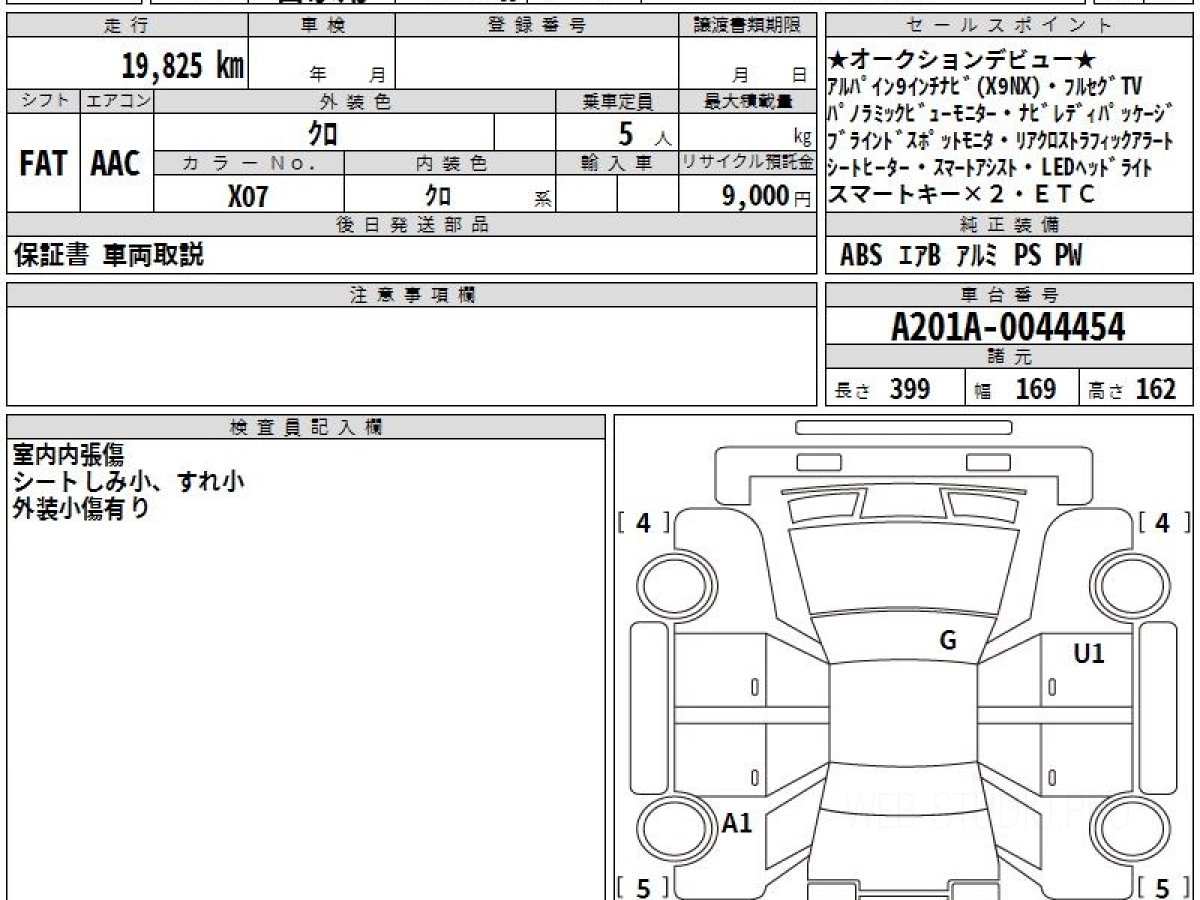Screen dimensions: 1200x900
Task: Click the 走行 column header
Action: coord(127,26)
